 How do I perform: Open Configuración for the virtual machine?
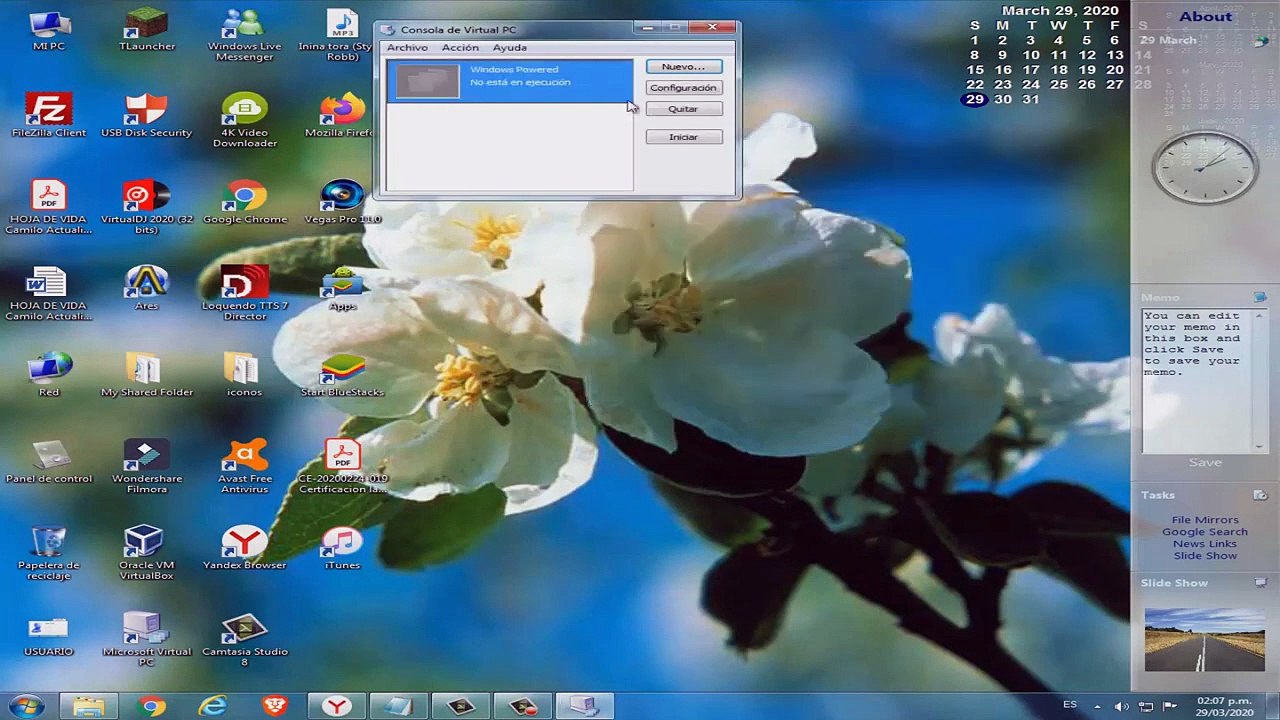[684, 88]
